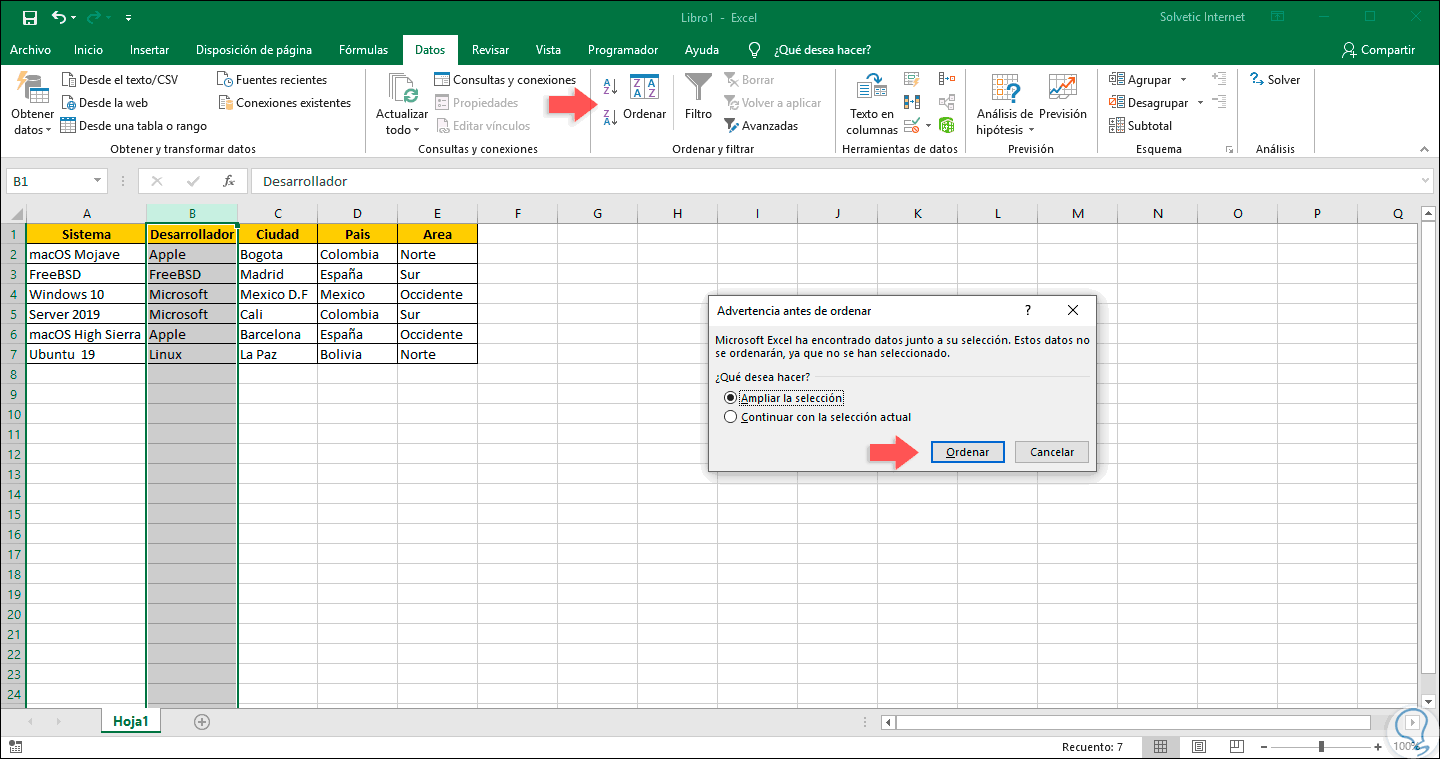The height and width of the screenshot is (759, 1440).
Task: Open Texto en columnas tool
Action: (x=872, y=104)
